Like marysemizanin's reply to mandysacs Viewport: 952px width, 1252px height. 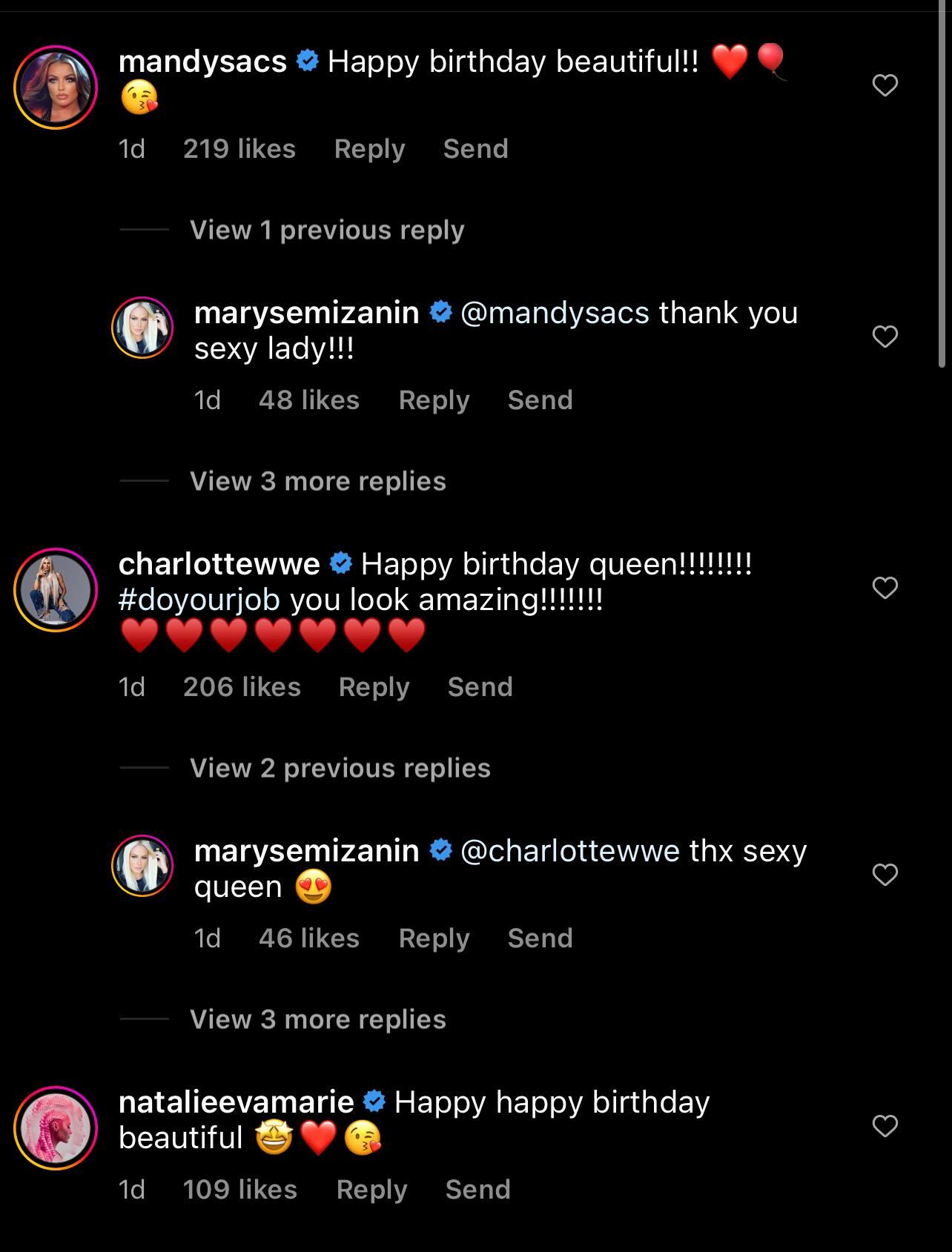(885, 337)
